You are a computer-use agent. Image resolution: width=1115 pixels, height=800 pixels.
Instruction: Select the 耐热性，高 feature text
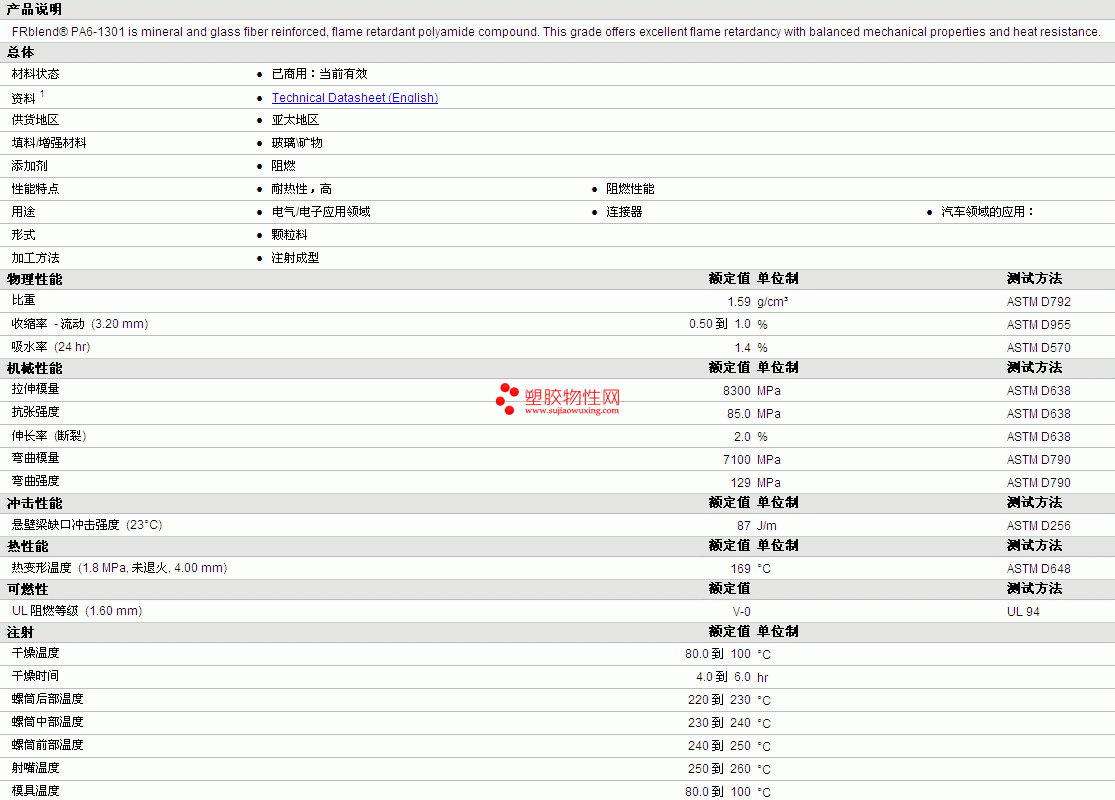[x=302, y=189]
